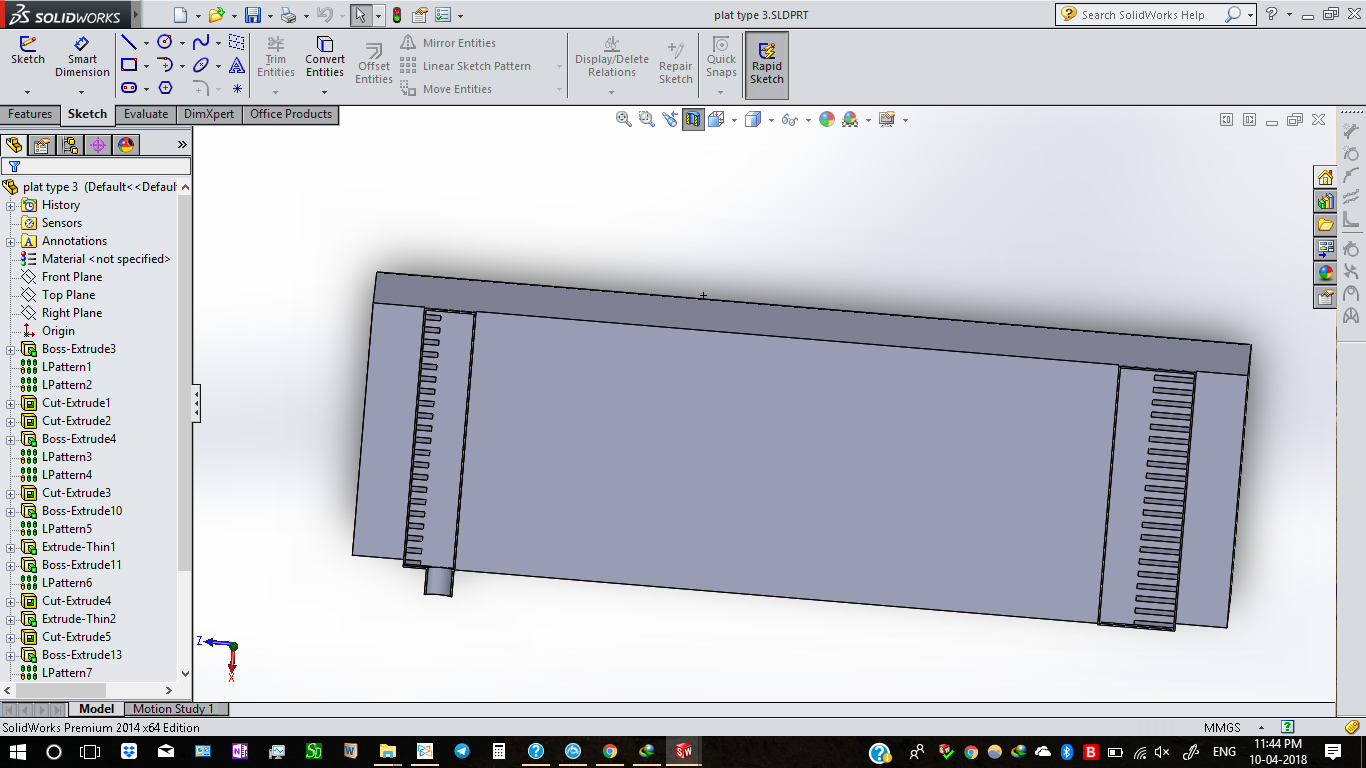Insert sketch Text with the A tool
1366x768 pixels.
click(237, 65)
